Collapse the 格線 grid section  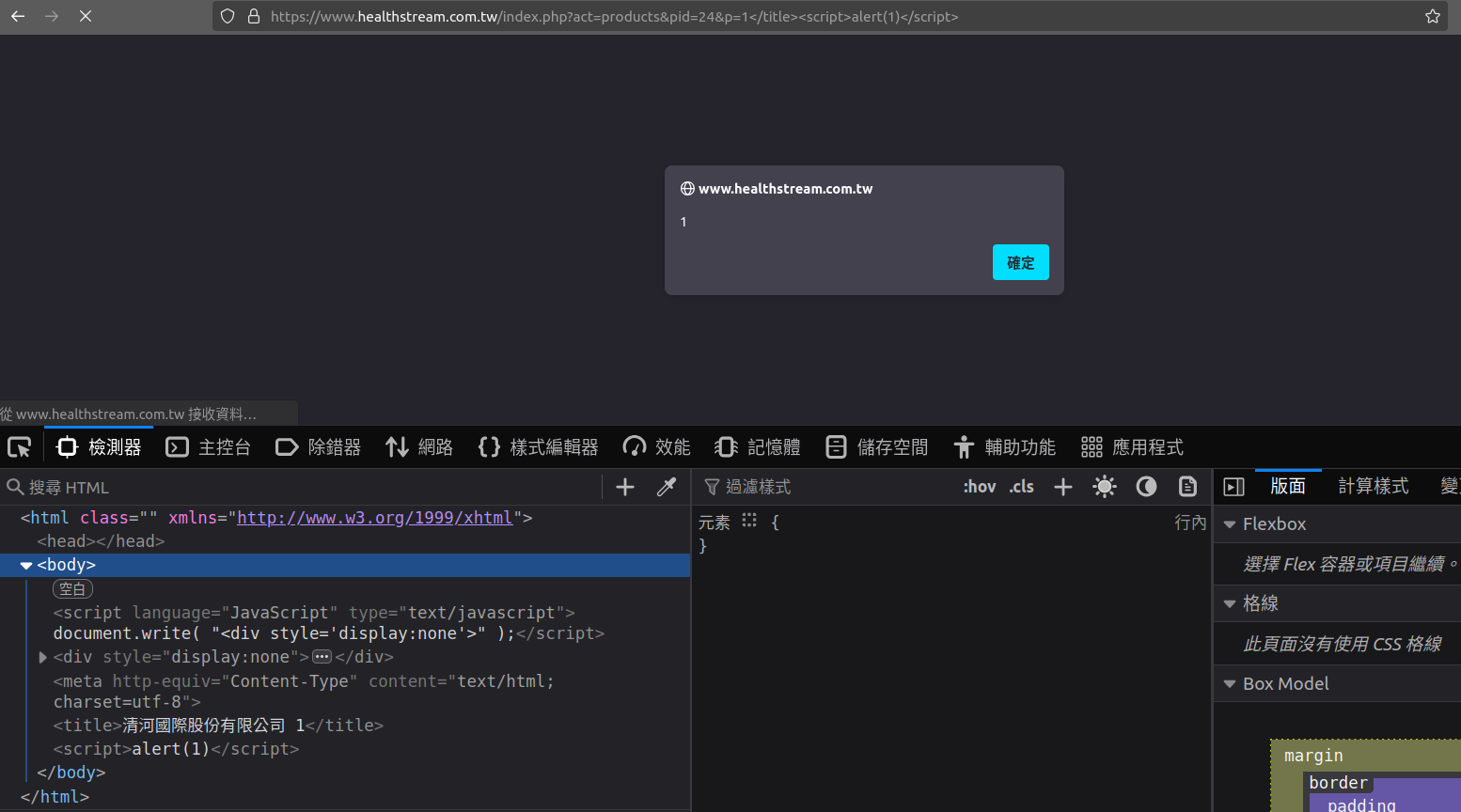(x=1230, y=603)
